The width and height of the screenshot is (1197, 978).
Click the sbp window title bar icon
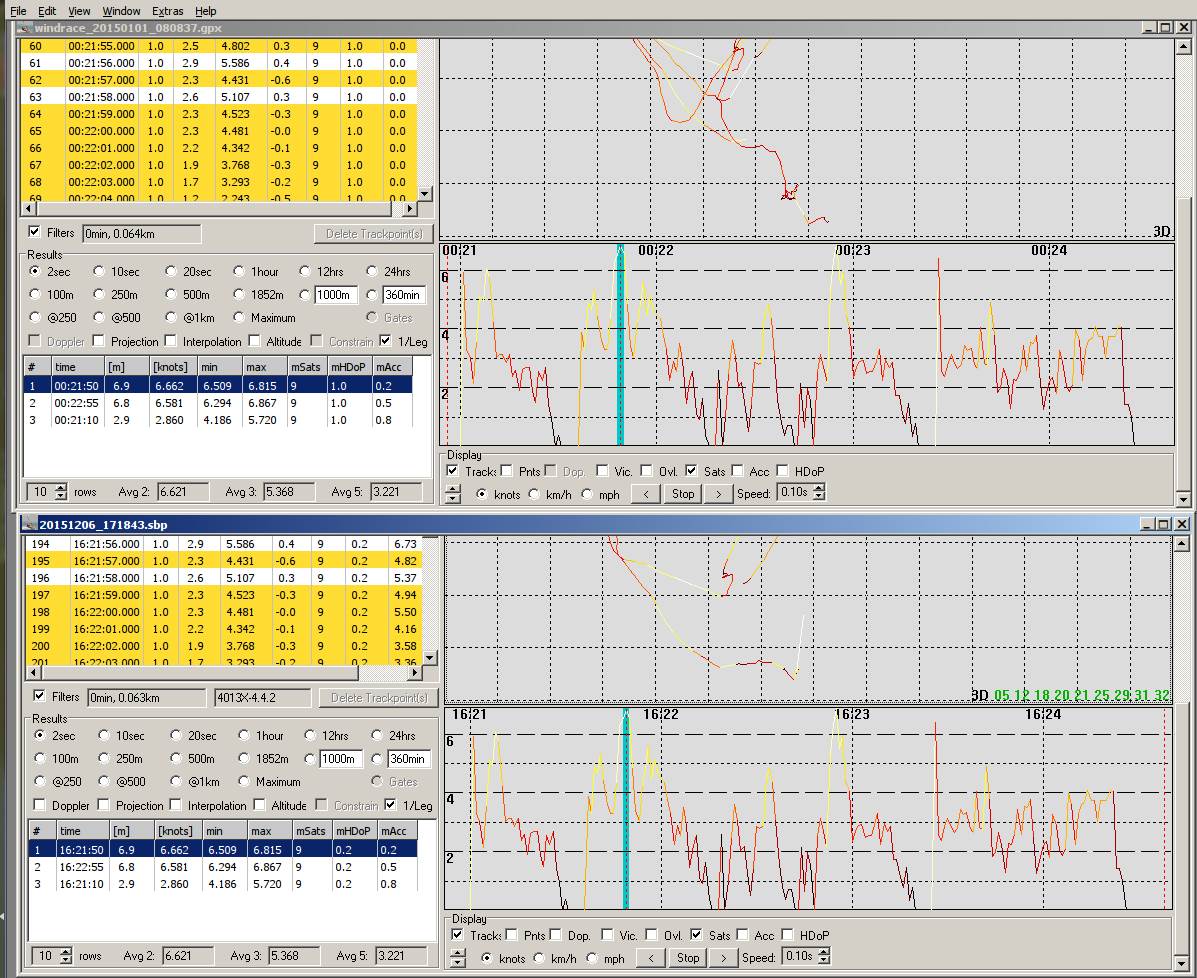pos(28,525)
